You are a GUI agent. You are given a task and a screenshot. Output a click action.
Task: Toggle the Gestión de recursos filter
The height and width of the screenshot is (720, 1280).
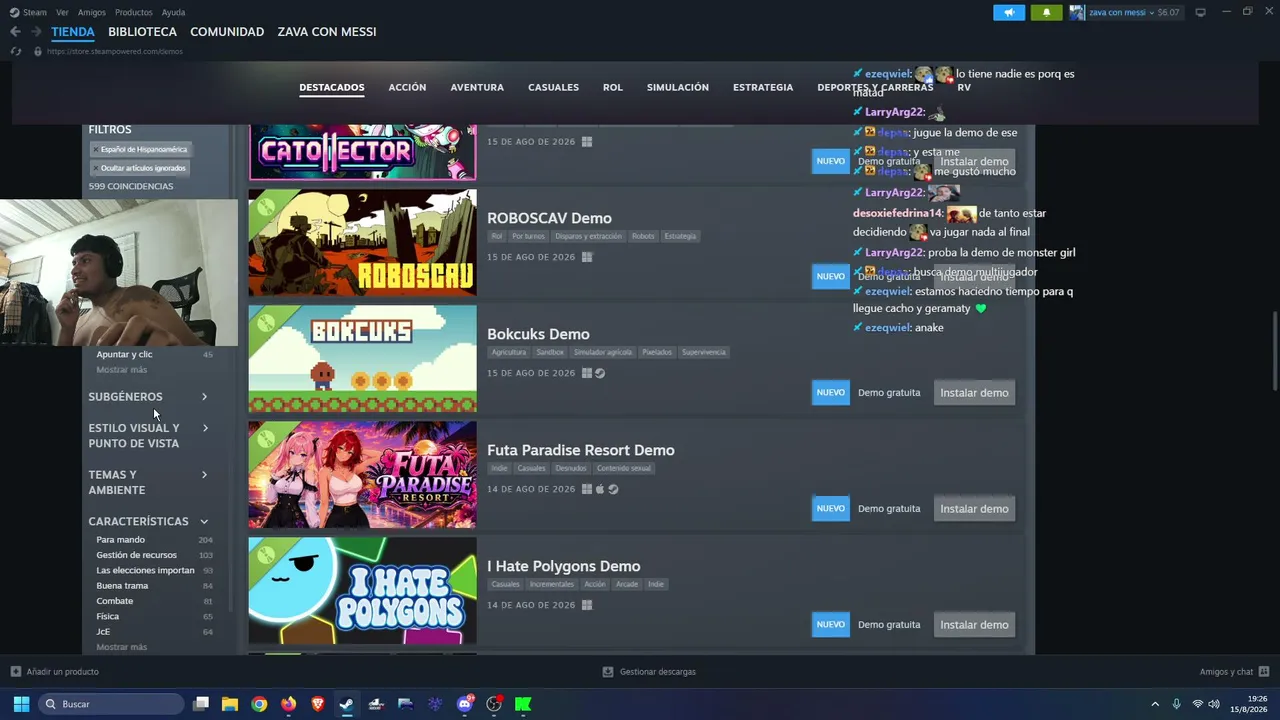154,555
